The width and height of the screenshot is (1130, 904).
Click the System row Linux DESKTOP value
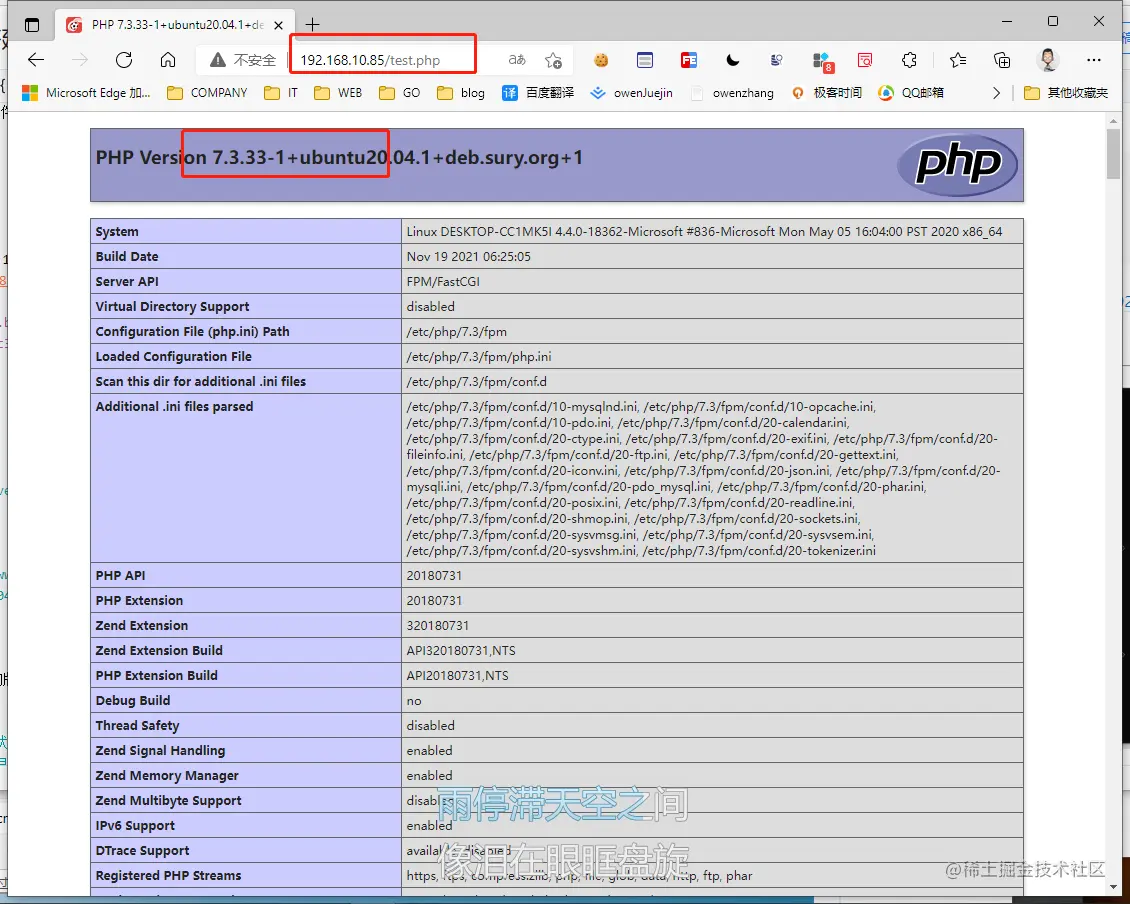[704, 232]
